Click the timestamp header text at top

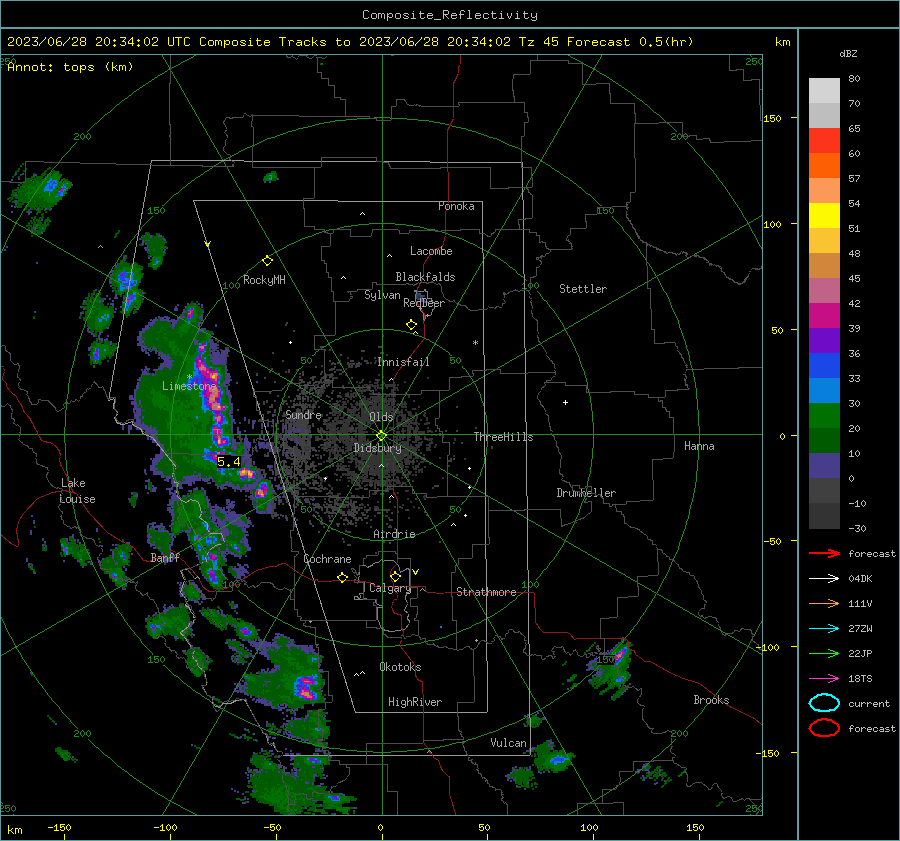pos(350,42)
